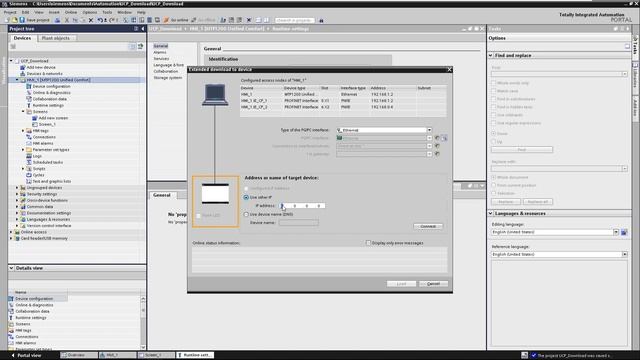
Task: Open Runtime settings in project tree
Action: pos(48,105)
